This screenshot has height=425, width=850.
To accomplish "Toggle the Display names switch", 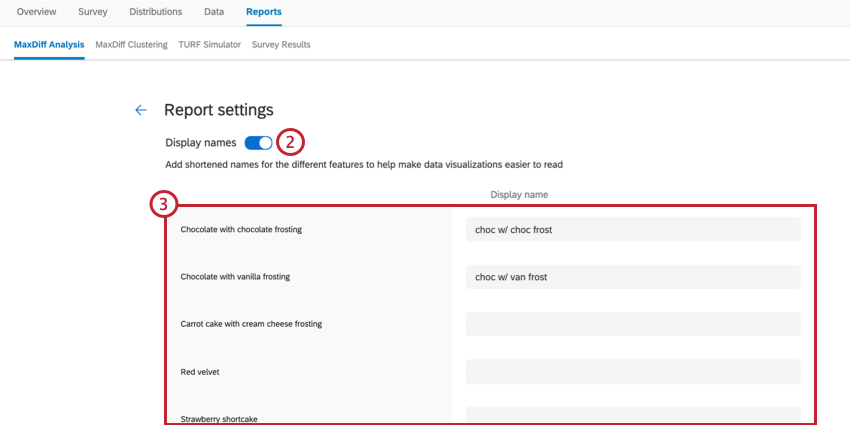I will click(x=258, y=143).
